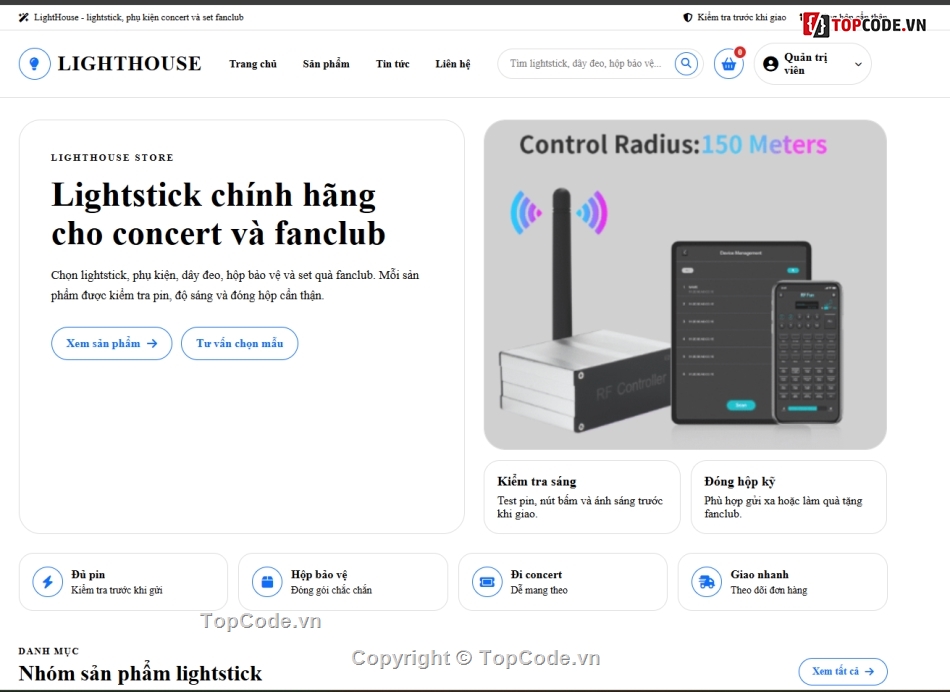Click the Giao nhanh truck icon
950x692 pixels.
tap(706, 582)
